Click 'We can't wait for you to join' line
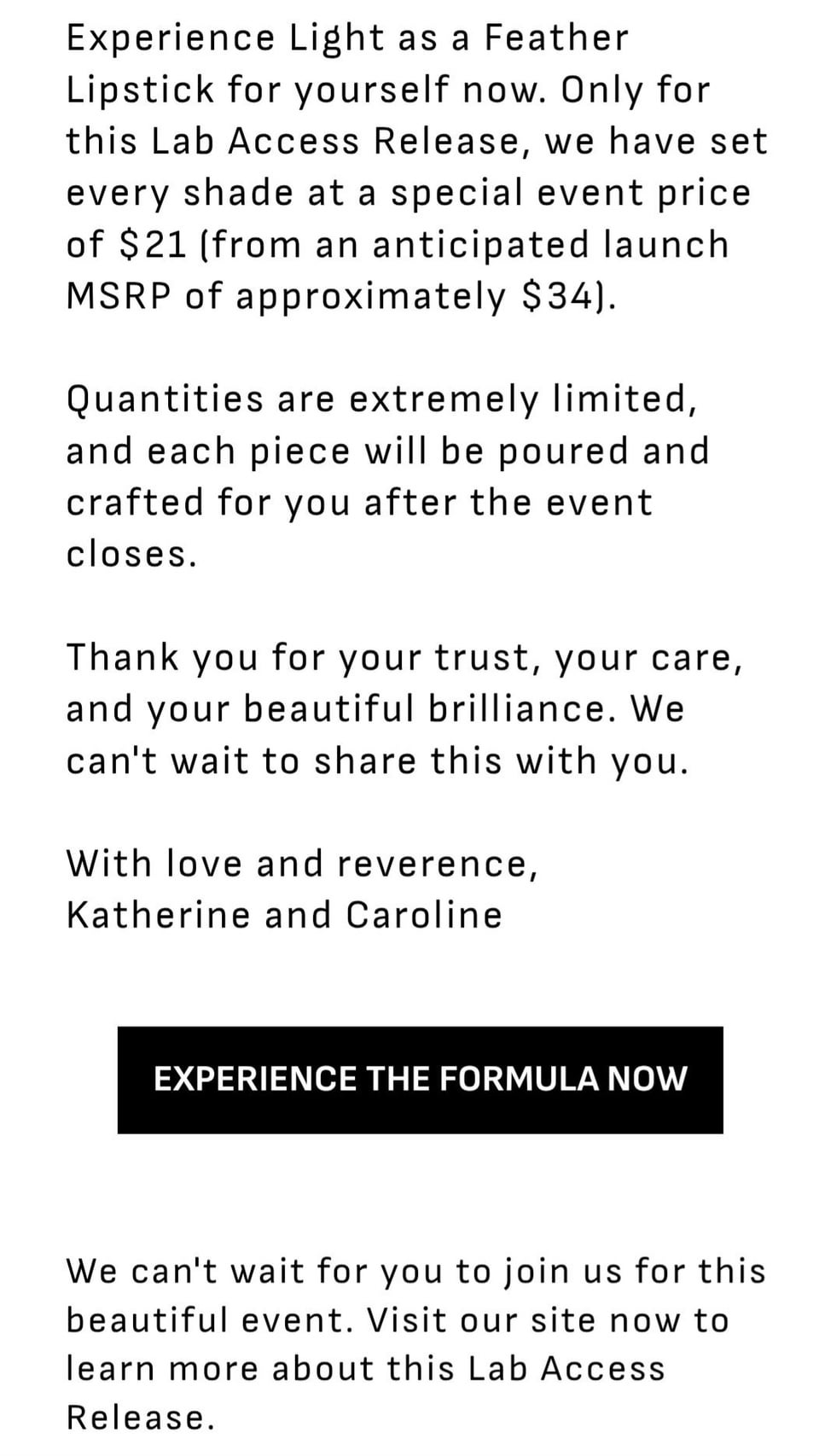The image size is (819, 1456). [415, 1271]
